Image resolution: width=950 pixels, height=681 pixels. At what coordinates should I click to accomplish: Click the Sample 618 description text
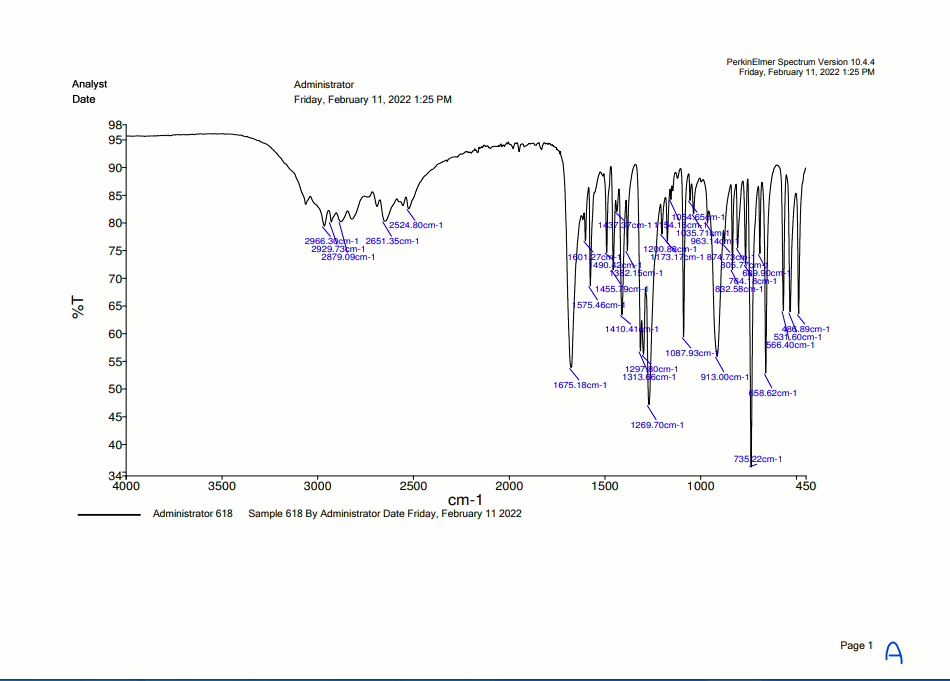(385, 514)
